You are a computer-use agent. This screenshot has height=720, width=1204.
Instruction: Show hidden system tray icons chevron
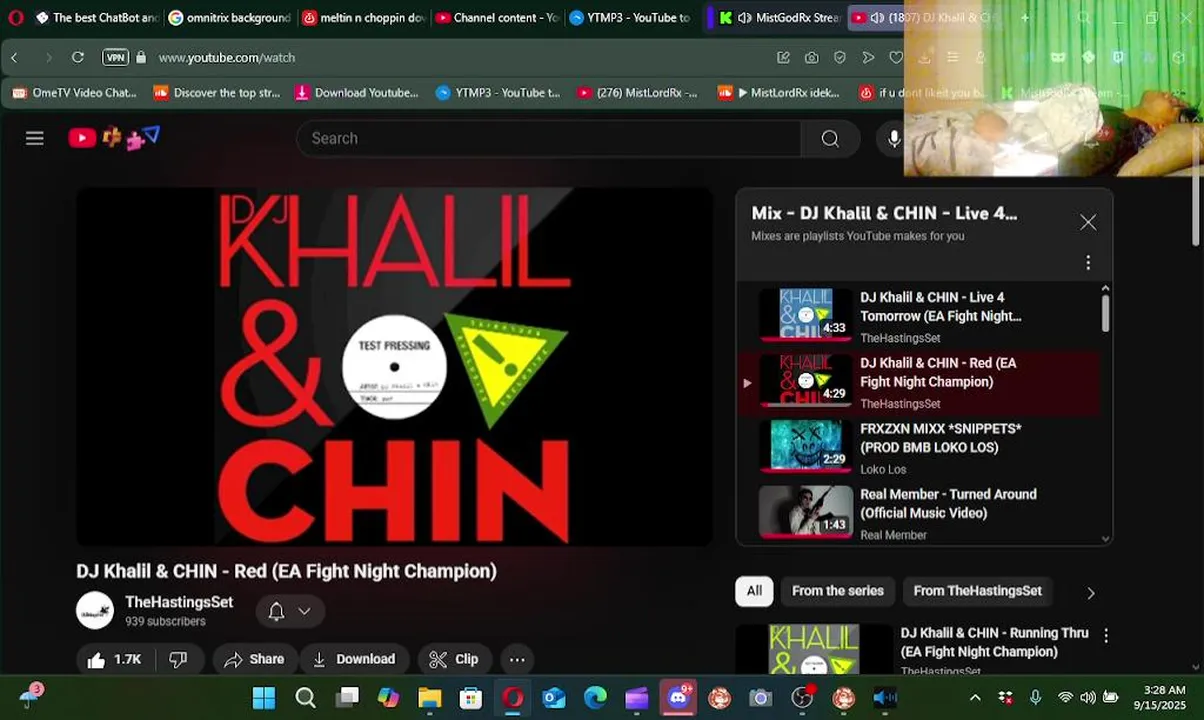pos(975,698)
